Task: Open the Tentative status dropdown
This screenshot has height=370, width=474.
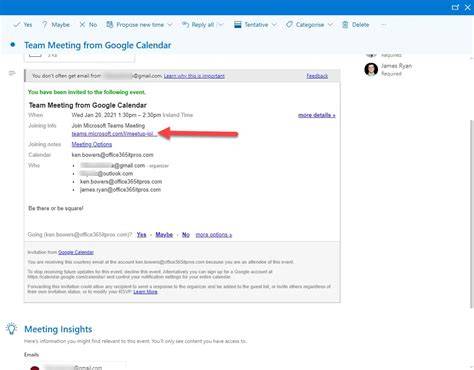Action: 274,25
